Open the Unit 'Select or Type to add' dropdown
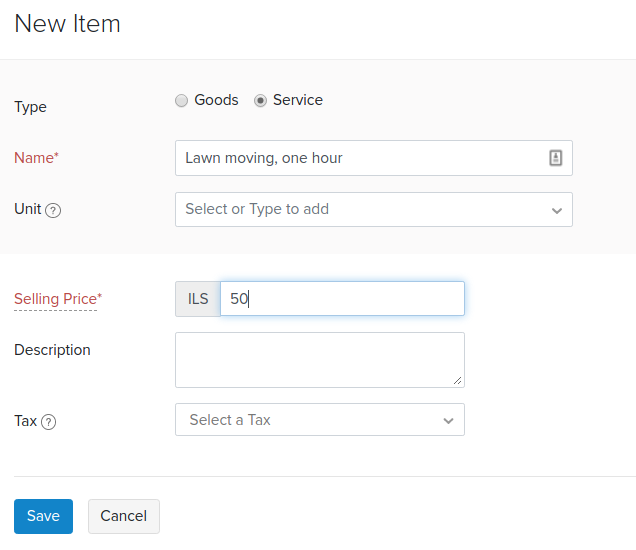The image size is (636, 550). point(360,210)
